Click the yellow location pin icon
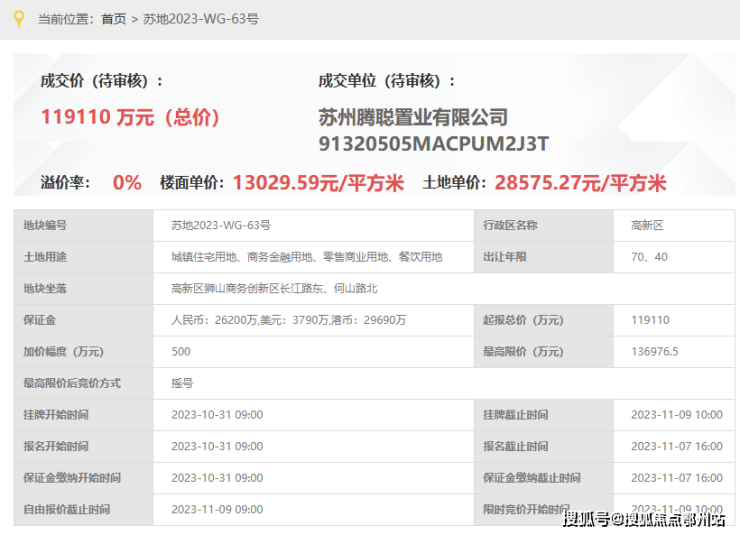The height and width of the screenshot is (535, 740). pos(19,19)
